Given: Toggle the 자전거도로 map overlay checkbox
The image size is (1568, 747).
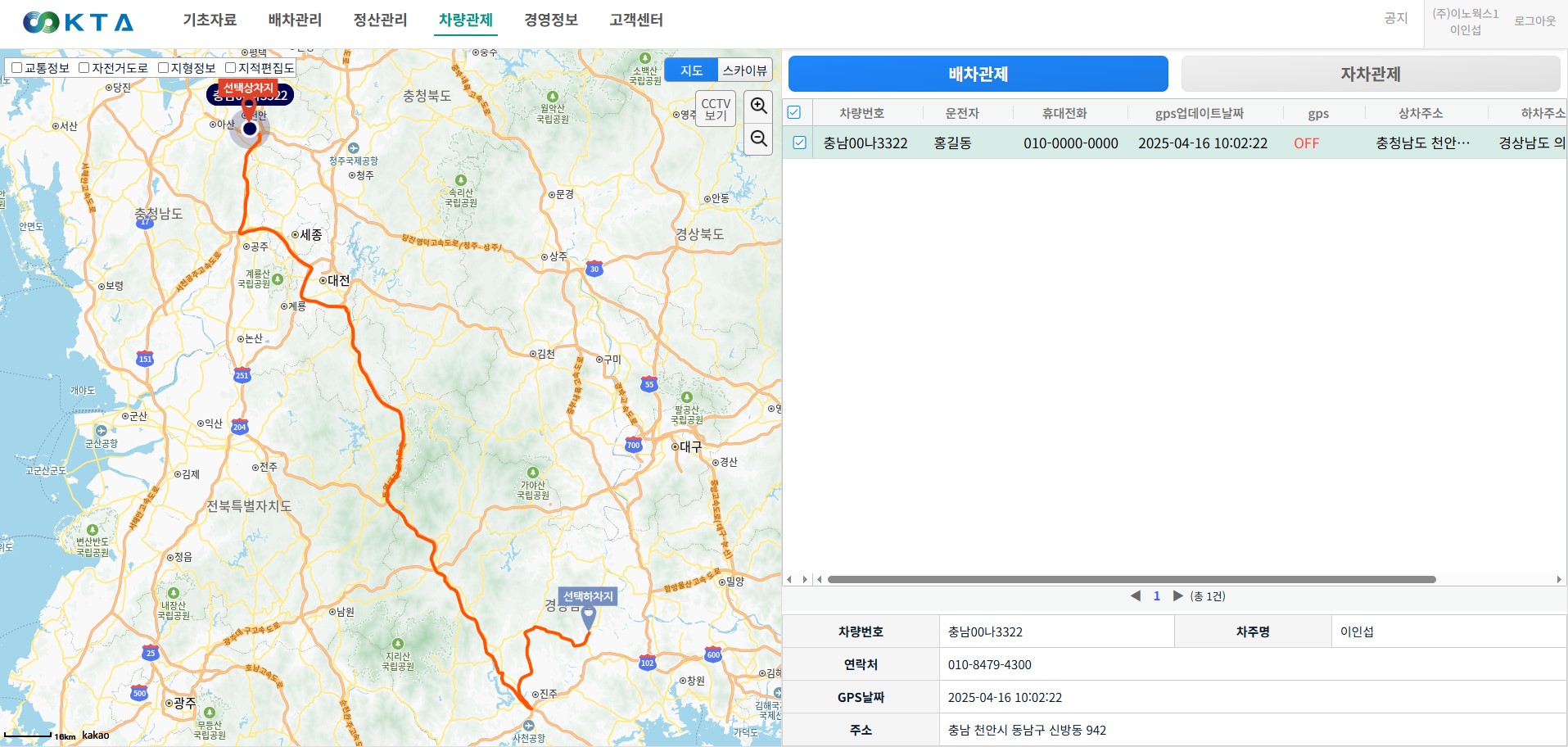Looking at the screenshot, I should [84, 68].
